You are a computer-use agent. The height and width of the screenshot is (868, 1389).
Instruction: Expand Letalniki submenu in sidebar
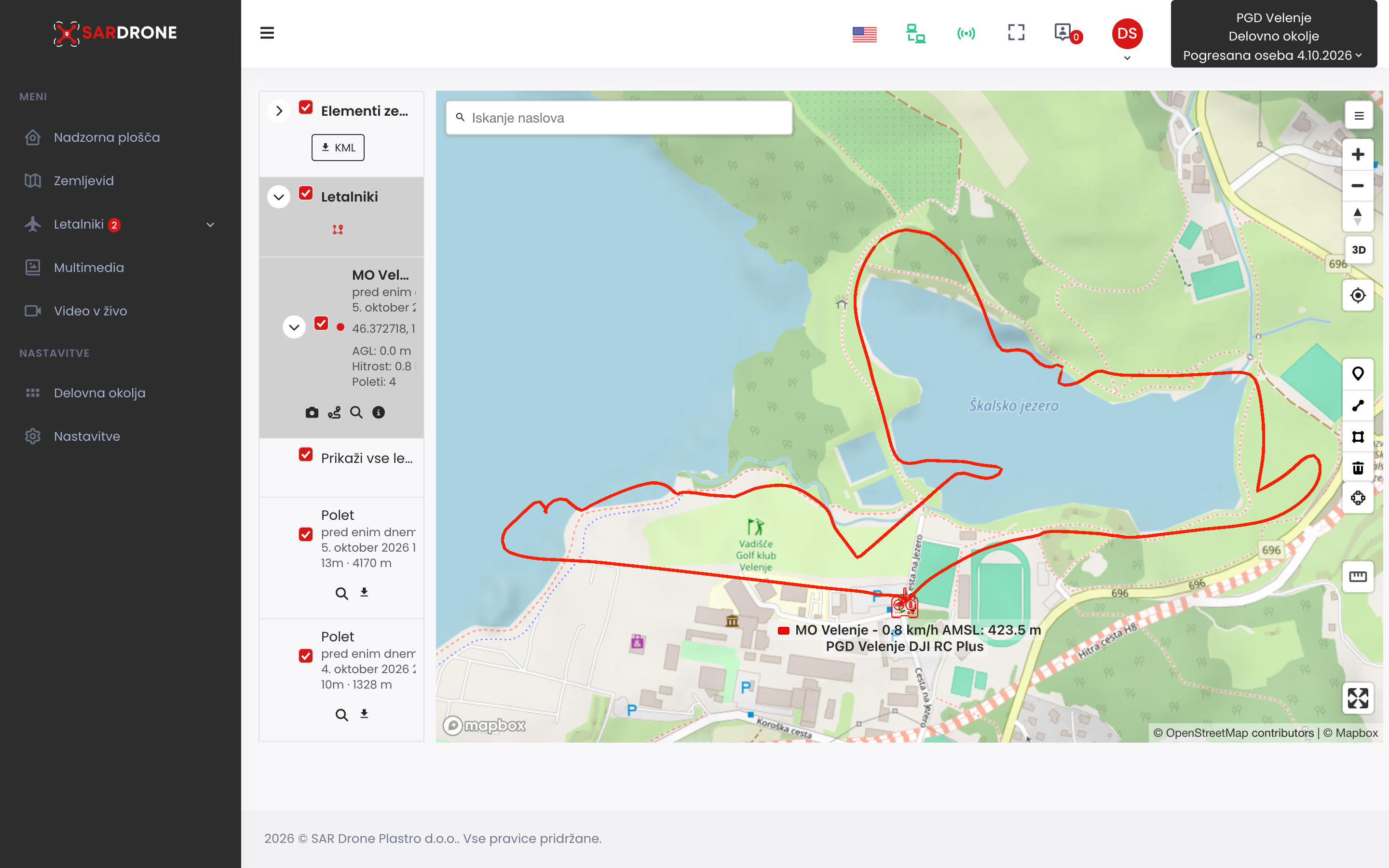210,224
